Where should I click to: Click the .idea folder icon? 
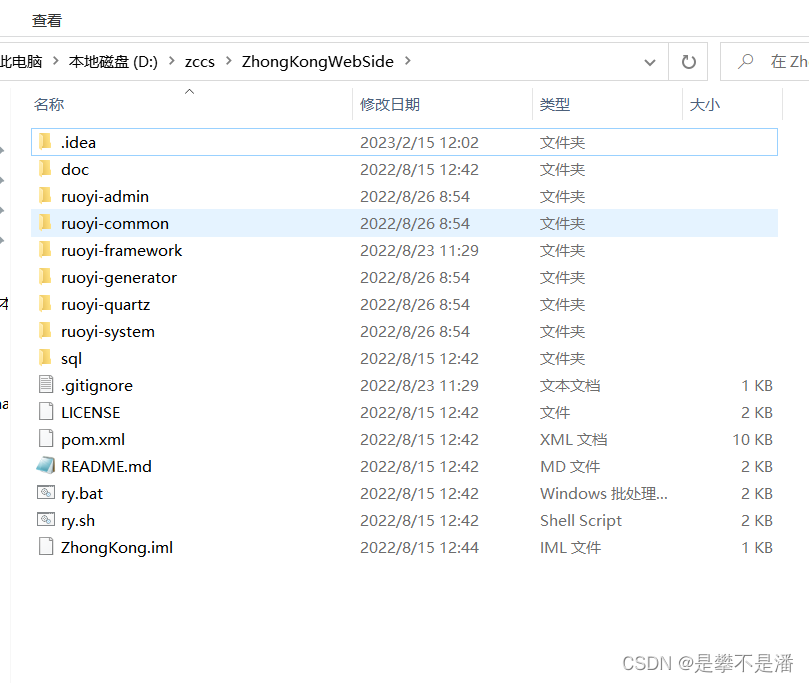tap(45, 141)
